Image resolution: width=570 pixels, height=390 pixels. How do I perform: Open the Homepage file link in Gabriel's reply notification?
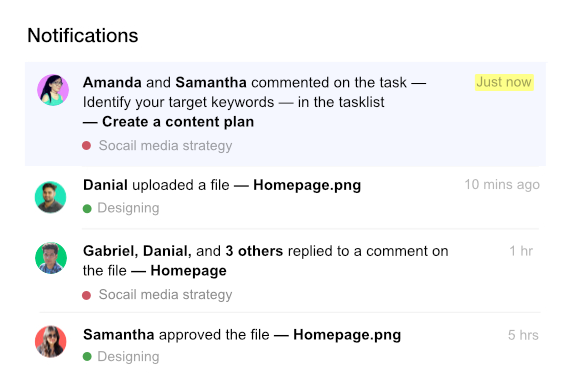[x=188, y=271]
